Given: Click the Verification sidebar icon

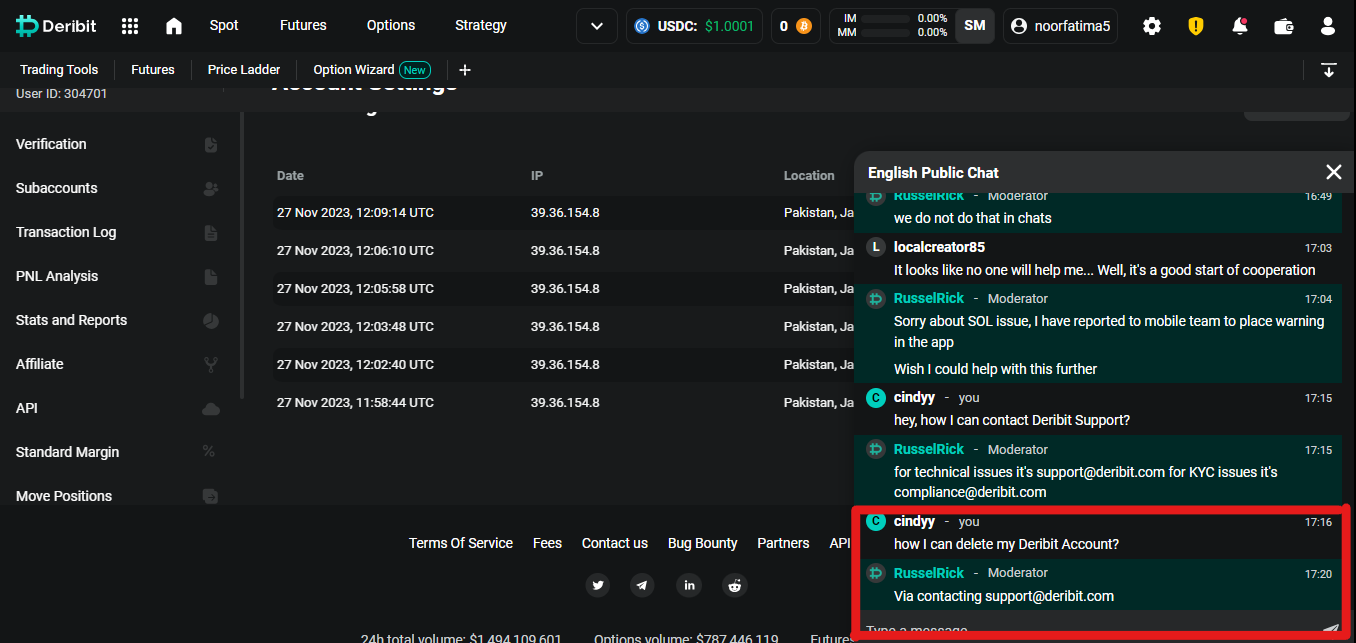Looking at the screenshot, I should [x=211, y=145].
